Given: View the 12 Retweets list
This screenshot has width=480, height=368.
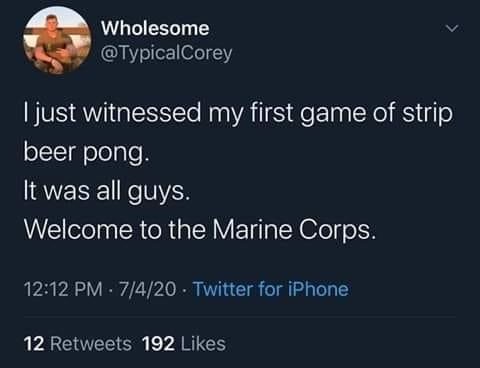Looking at the screenshot, I should pos(78,344).
